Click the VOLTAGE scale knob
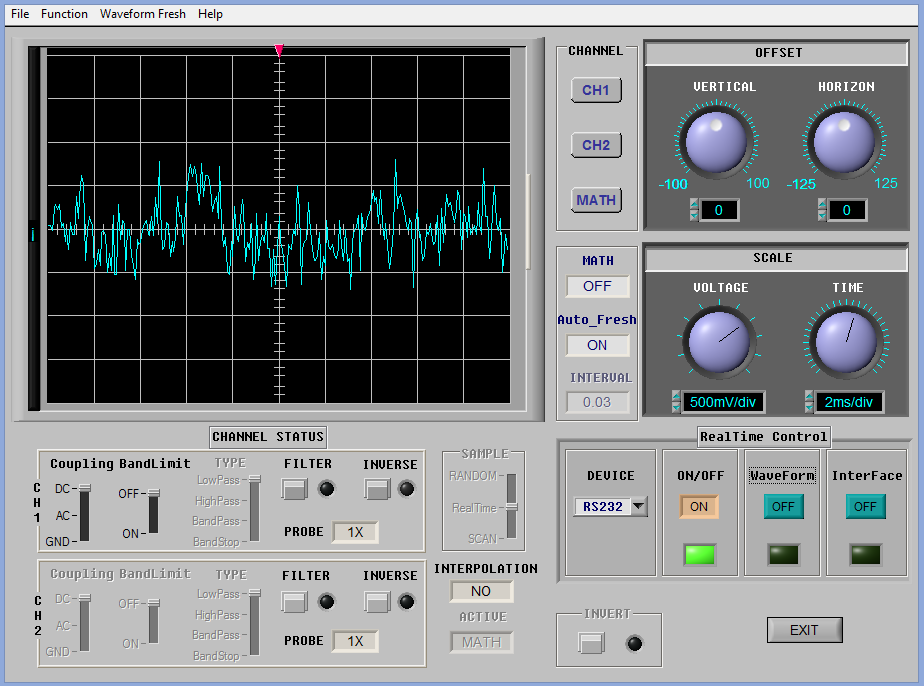The image size is (924, 686). point(719,341)
